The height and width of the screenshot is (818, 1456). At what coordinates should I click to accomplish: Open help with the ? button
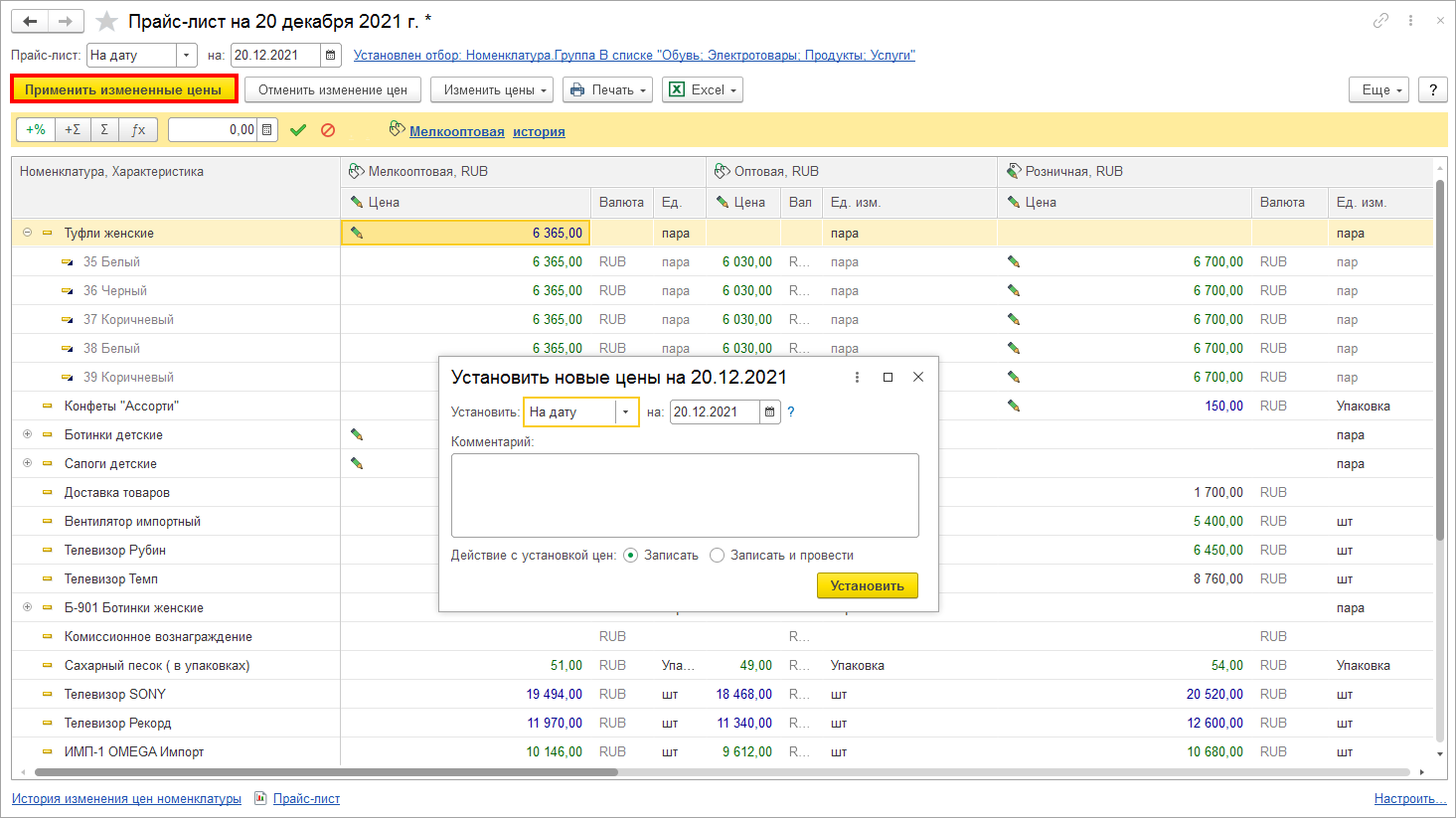click(1432, 89)
